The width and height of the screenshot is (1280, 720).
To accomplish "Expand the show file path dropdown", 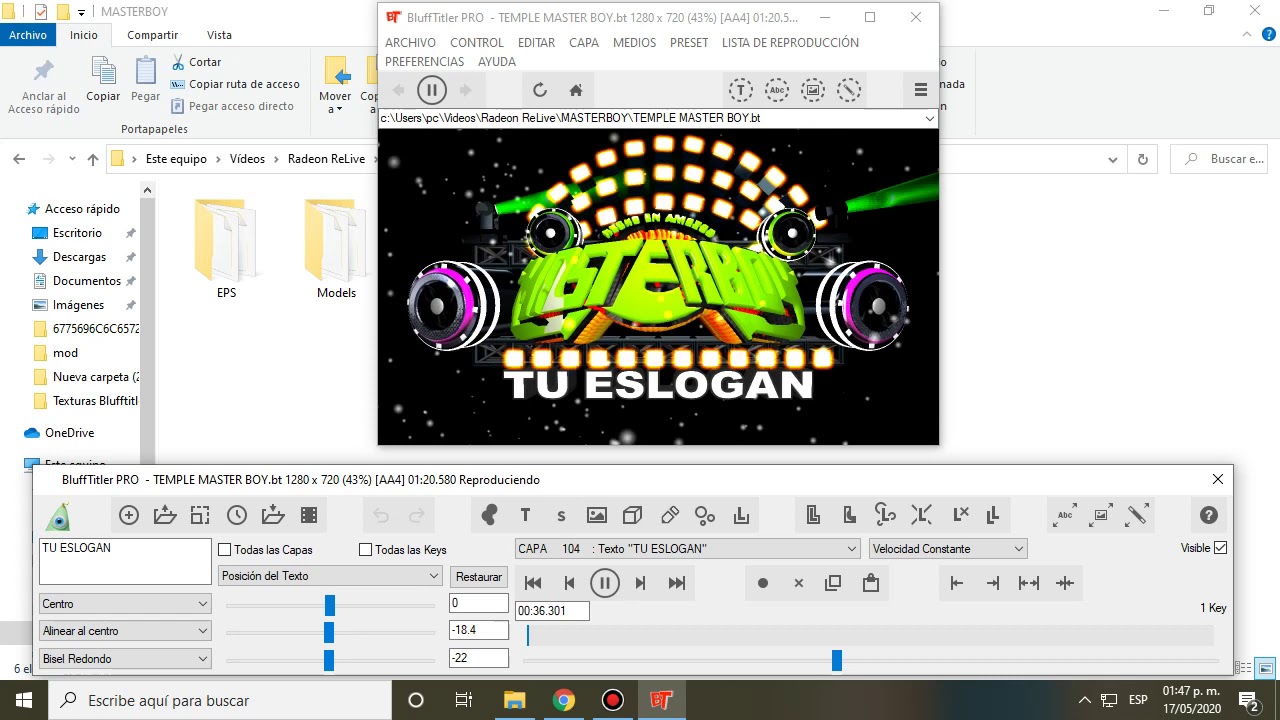I will pyautogui.click(x=929, y=118).
